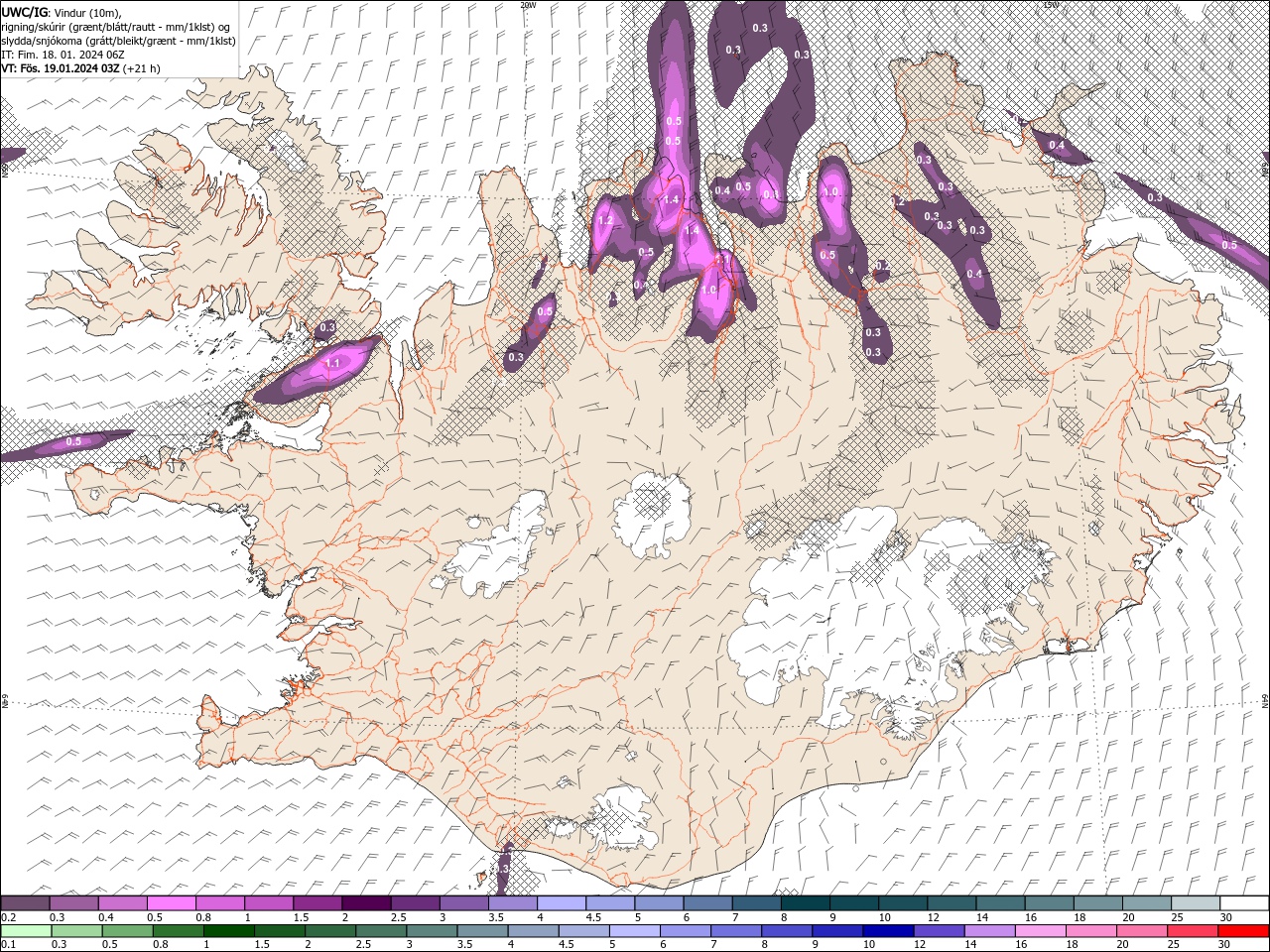Pick the light violet 14 rain scale swatch
The height and width of the screenshot is (952, 1270).
pos(990,931)
